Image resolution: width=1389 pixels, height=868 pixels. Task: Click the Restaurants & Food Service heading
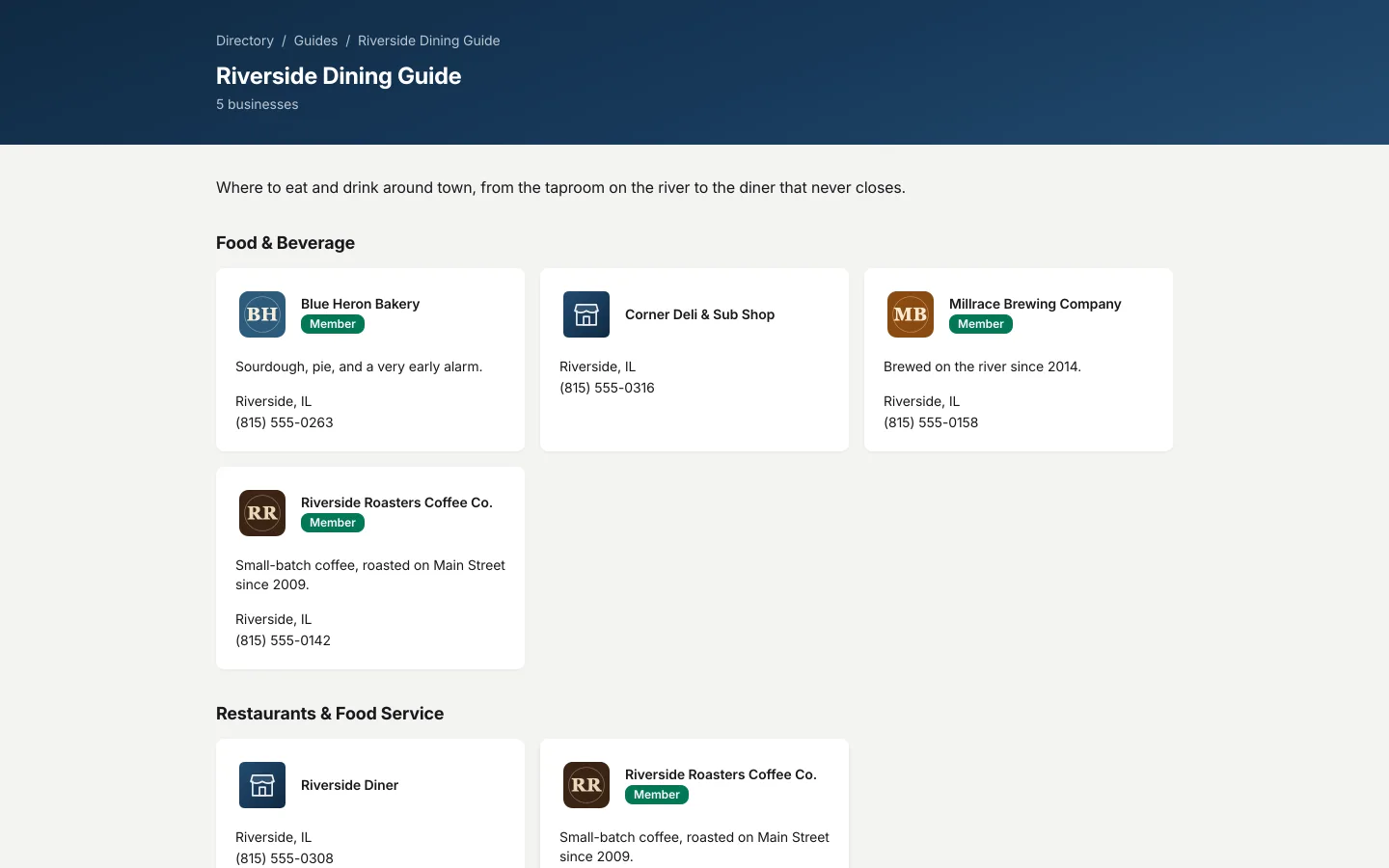tap(330, 714)
